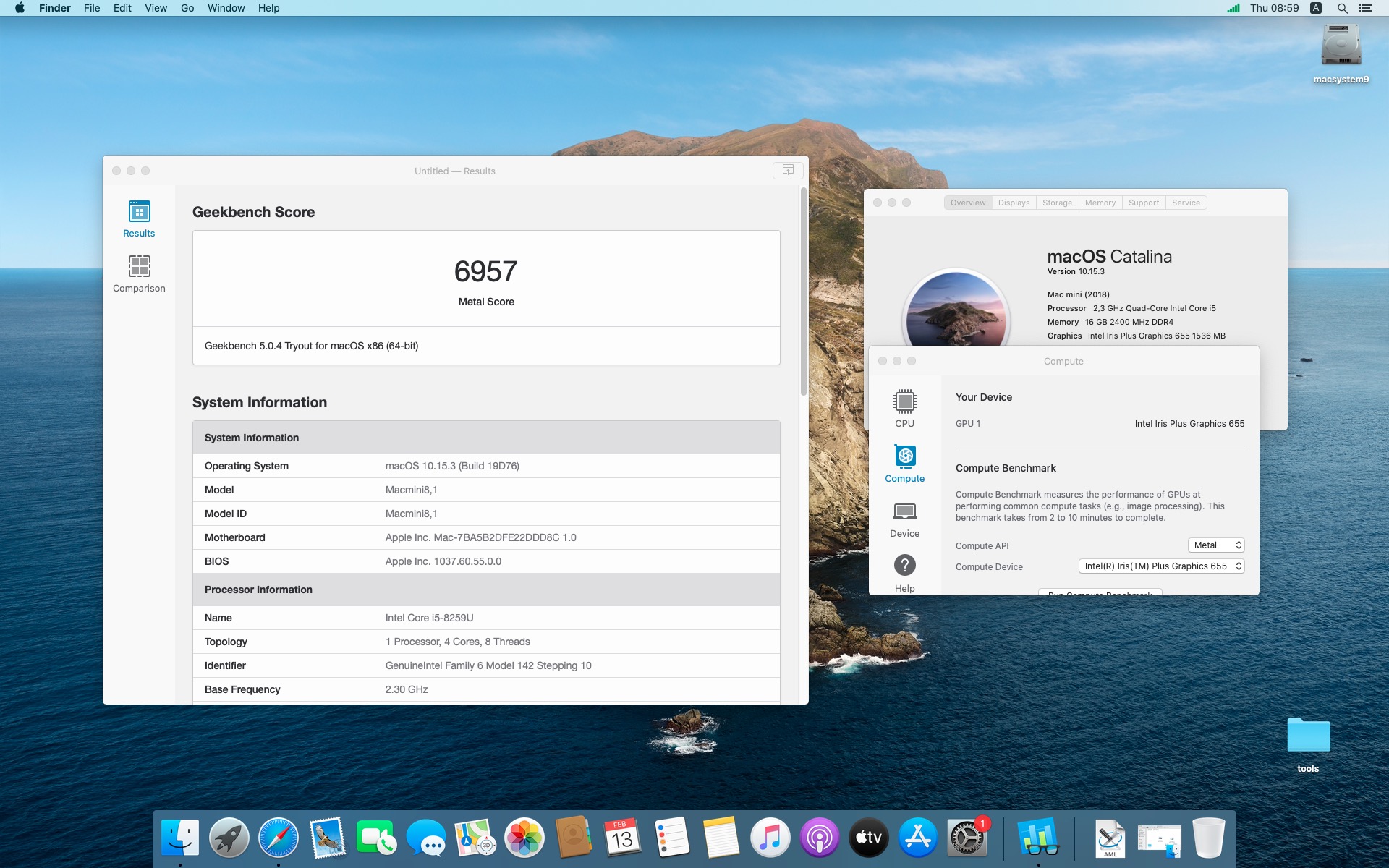Image resolution: width=1389 pixels, height=868 pixels.
Task: Open the Comparison sidebar icon
Action: tap(139, 273)
